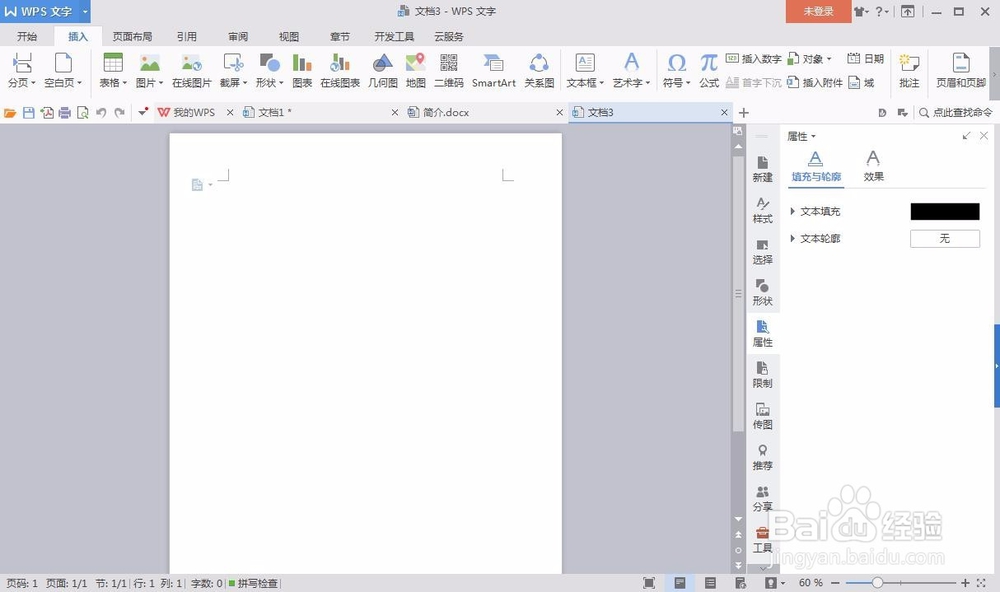The image size is (1000, 592).
Task: Switch to the 页面布局 ribbon tab
Action: coord(132,36)
